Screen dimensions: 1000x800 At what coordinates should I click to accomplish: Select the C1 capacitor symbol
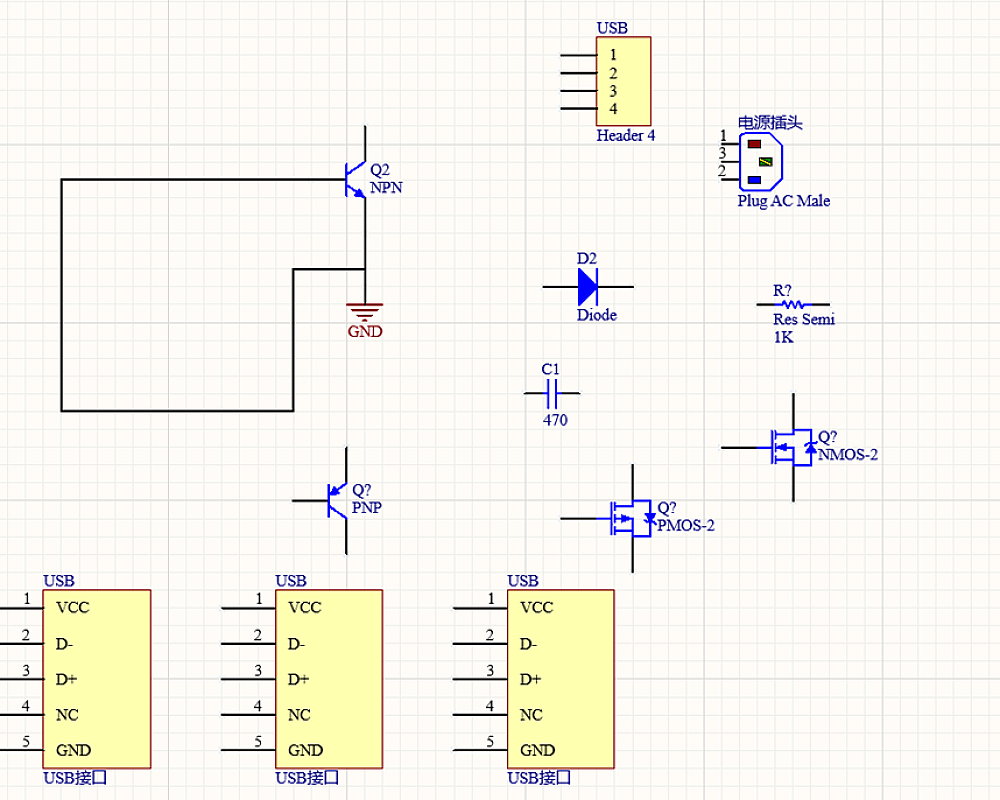point(551,394)
